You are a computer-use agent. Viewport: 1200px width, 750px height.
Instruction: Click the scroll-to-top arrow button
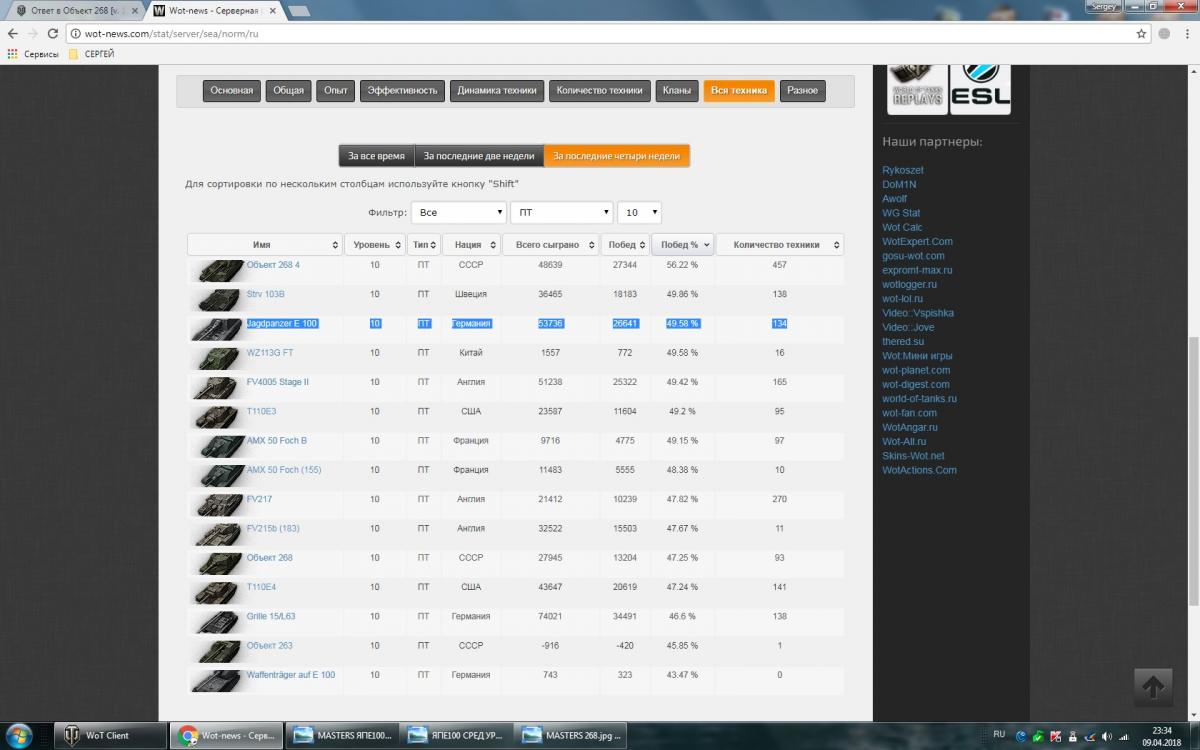1152,687
